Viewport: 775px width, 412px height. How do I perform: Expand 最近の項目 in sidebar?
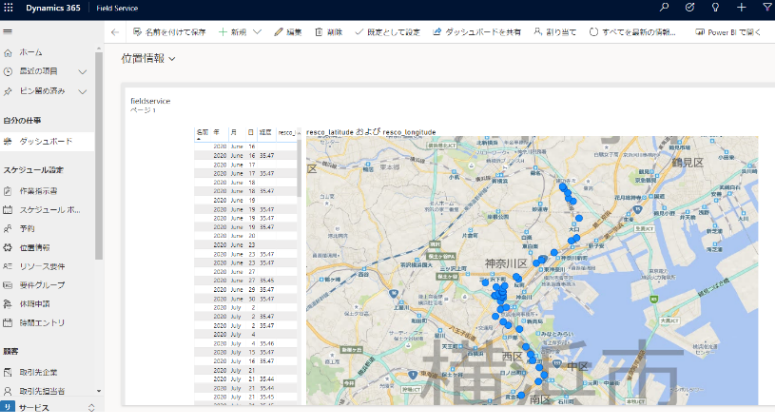[83, 71]
